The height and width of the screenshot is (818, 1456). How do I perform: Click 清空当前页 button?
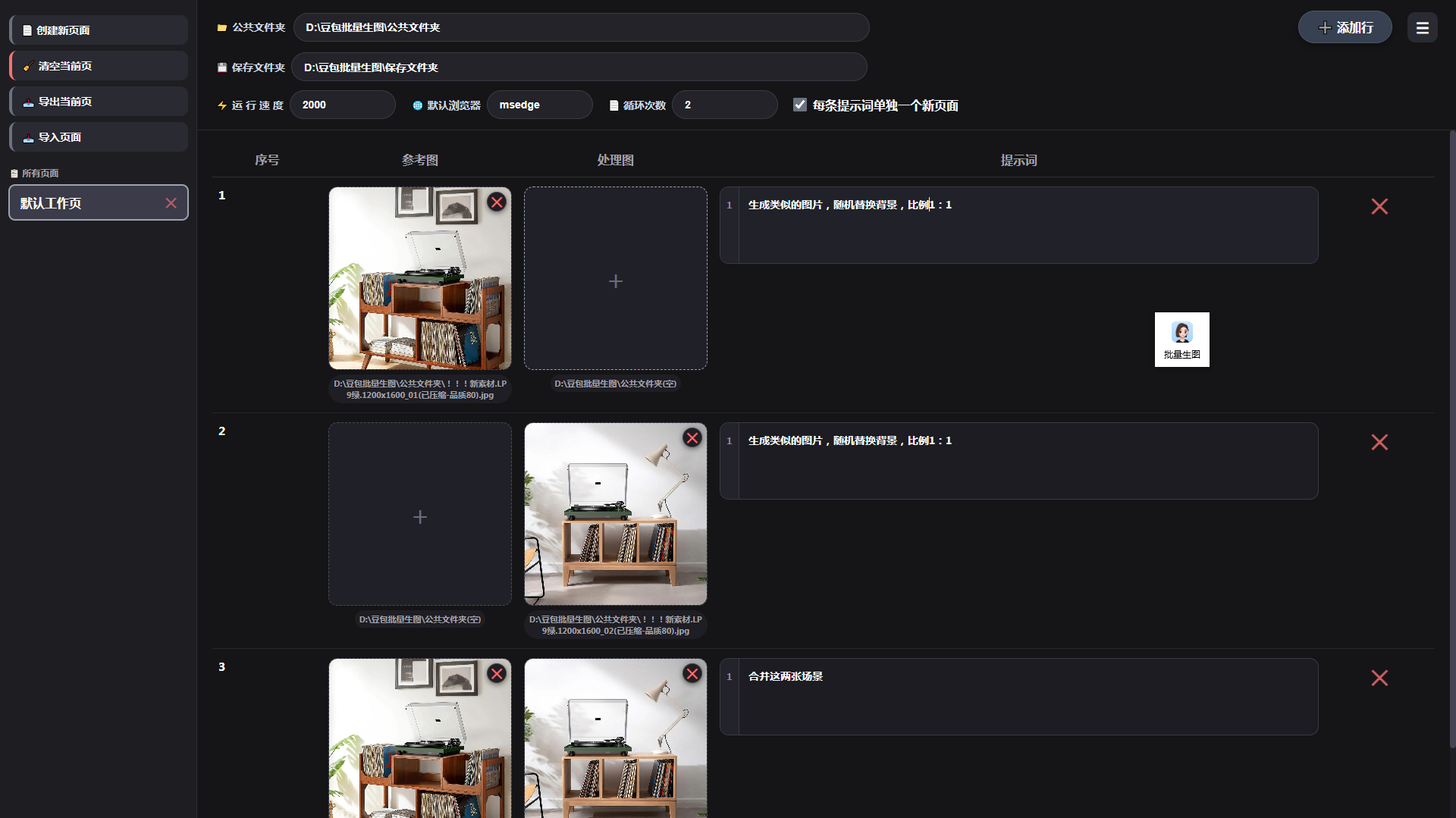point(99,66)
